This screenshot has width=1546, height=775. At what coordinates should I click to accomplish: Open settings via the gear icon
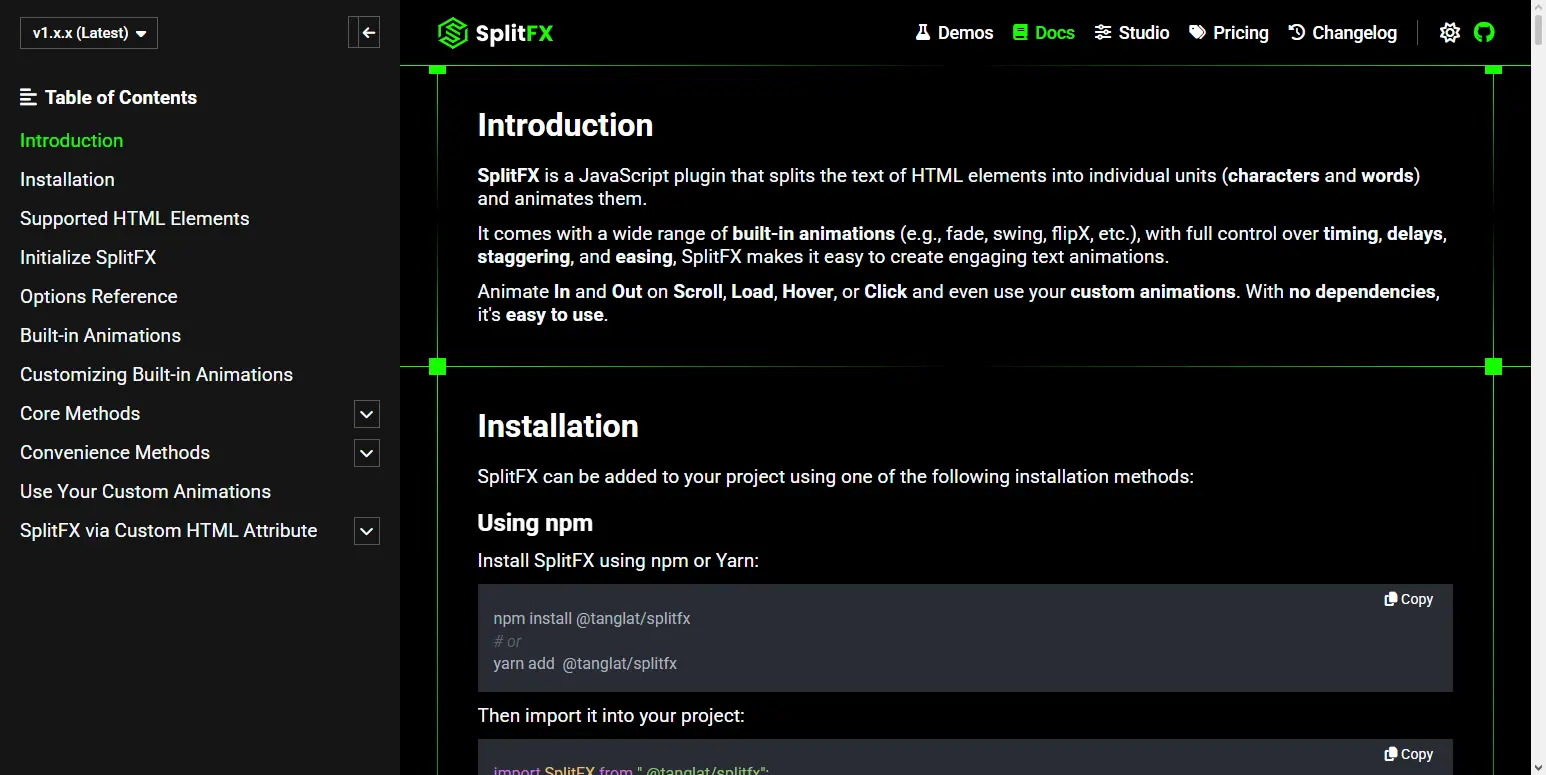[x=1449, y=33]
